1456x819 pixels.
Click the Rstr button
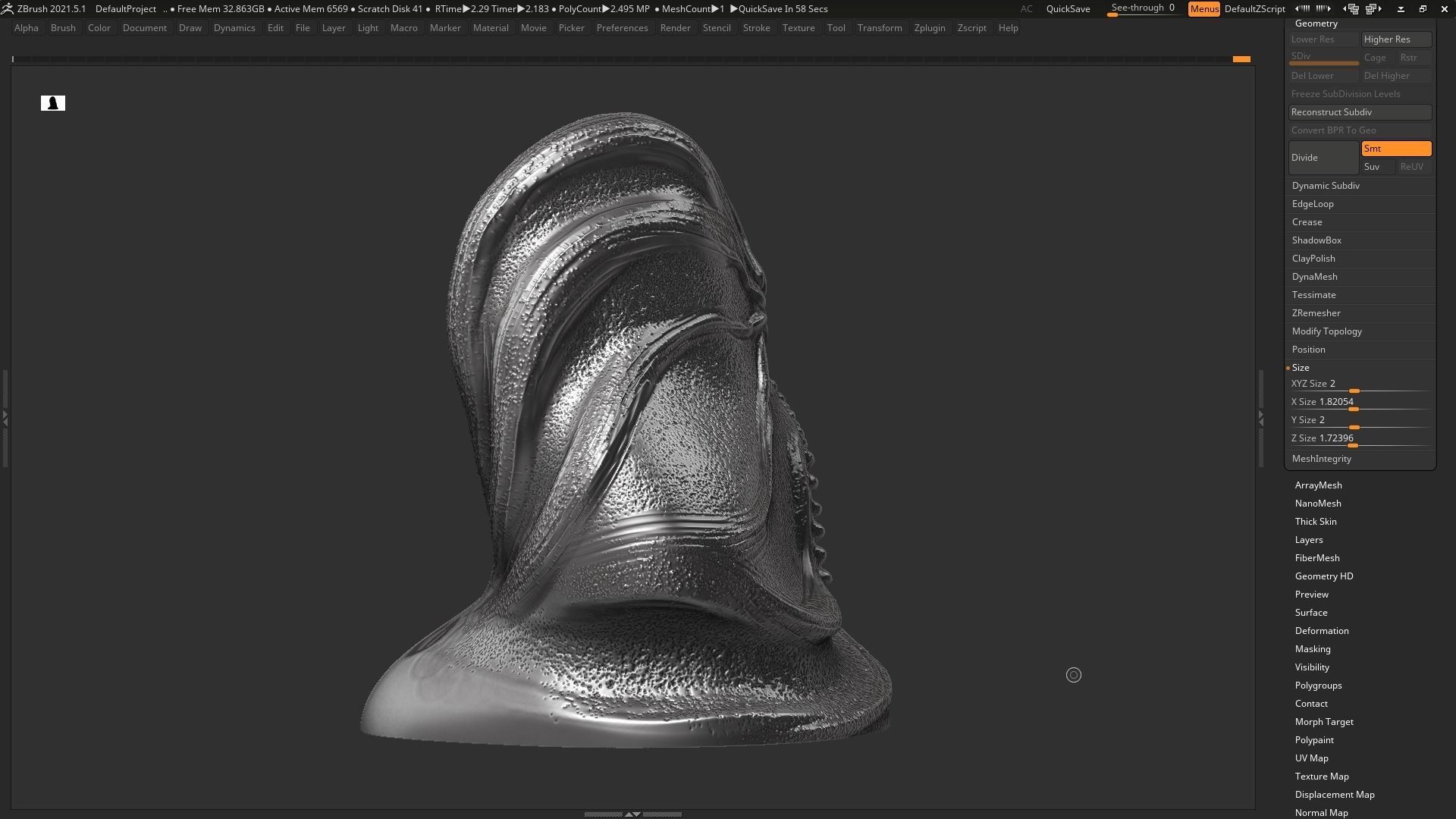coord(1414,58)
